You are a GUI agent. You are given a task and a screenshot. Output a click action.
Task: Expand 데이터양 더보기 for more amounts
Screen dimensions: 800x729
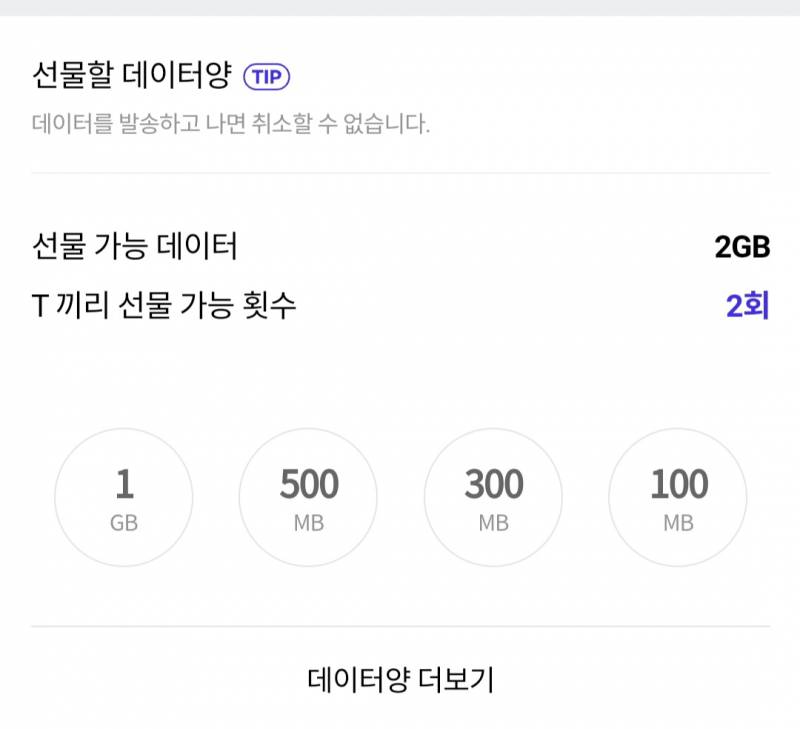(401, 680)
